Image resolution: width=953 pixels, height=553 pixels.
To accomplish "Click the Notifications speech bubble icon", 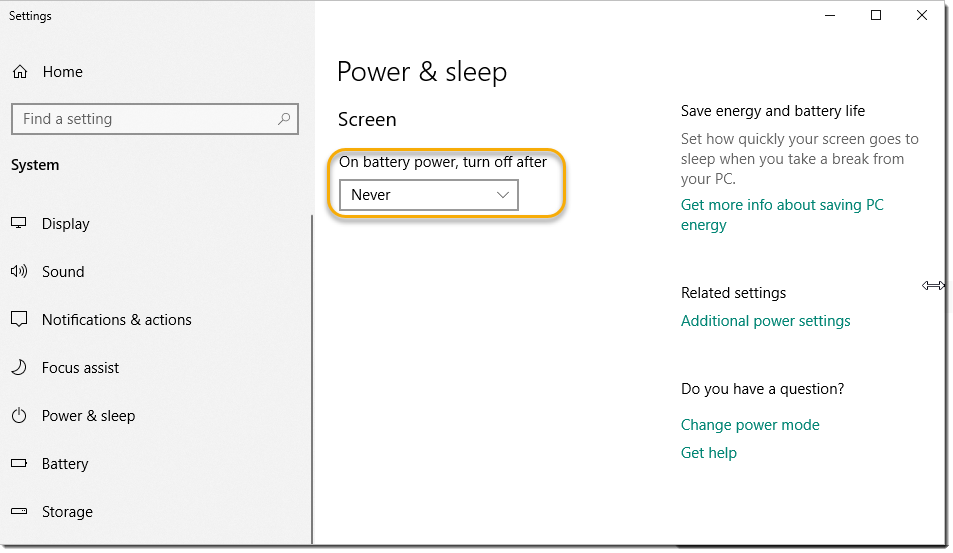I will 19,319.
